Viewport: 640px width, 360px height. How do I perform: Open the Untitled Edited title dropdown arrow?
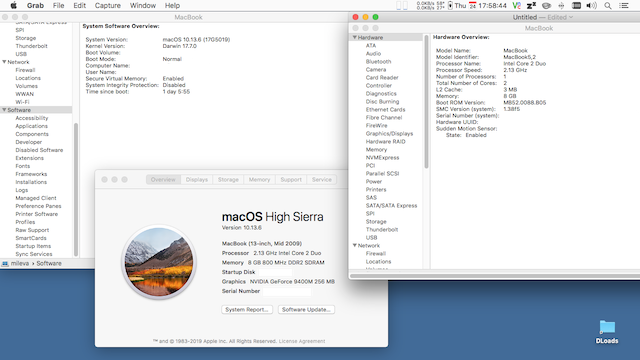point(571,17)
